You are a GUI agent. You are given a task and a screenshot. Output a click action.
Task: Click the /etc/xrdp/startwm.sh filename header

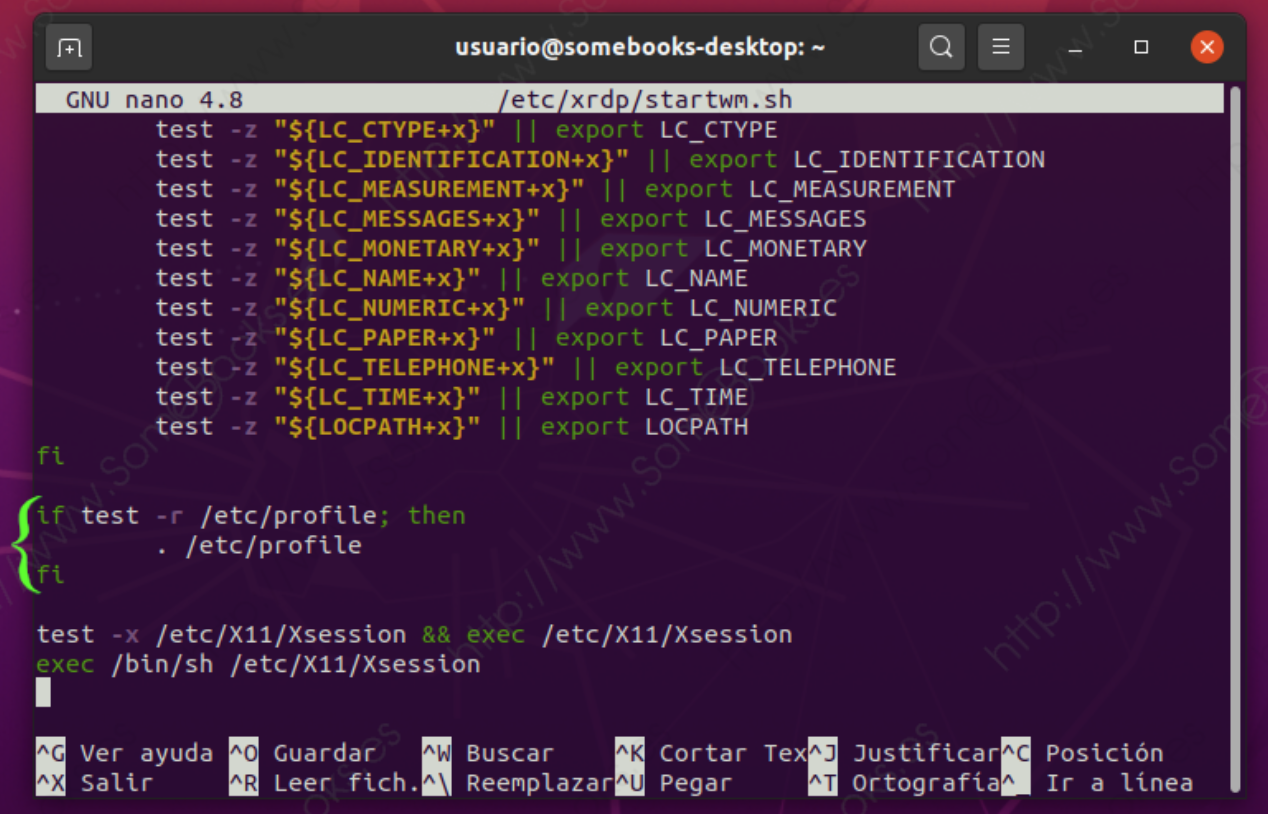tap(645, 100)
